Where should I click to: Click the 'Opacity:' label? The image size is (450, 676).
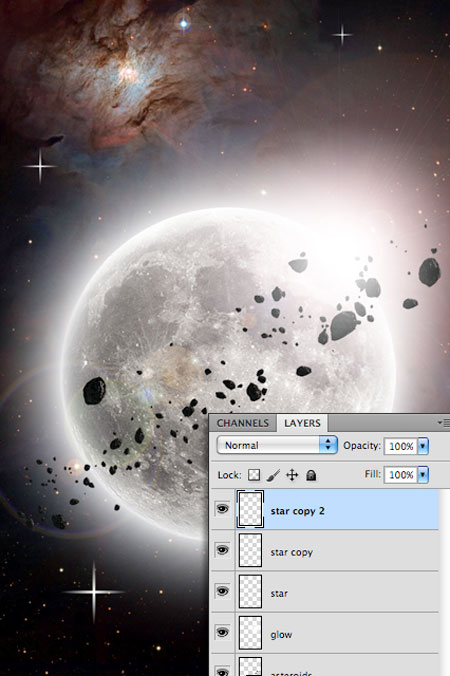[362, 445]
